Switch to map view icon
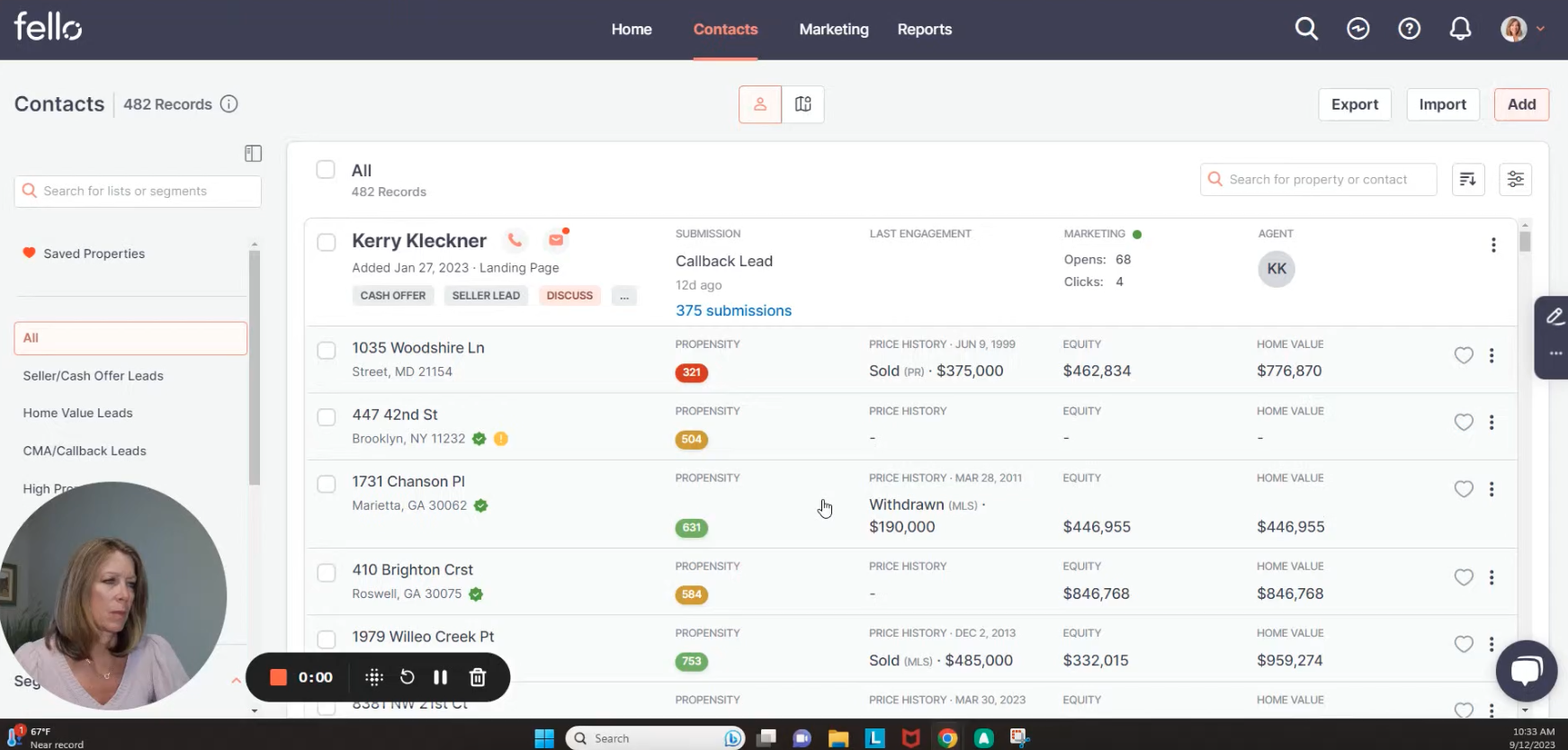Screen dimensions: 1568x750 coord(803,104)
